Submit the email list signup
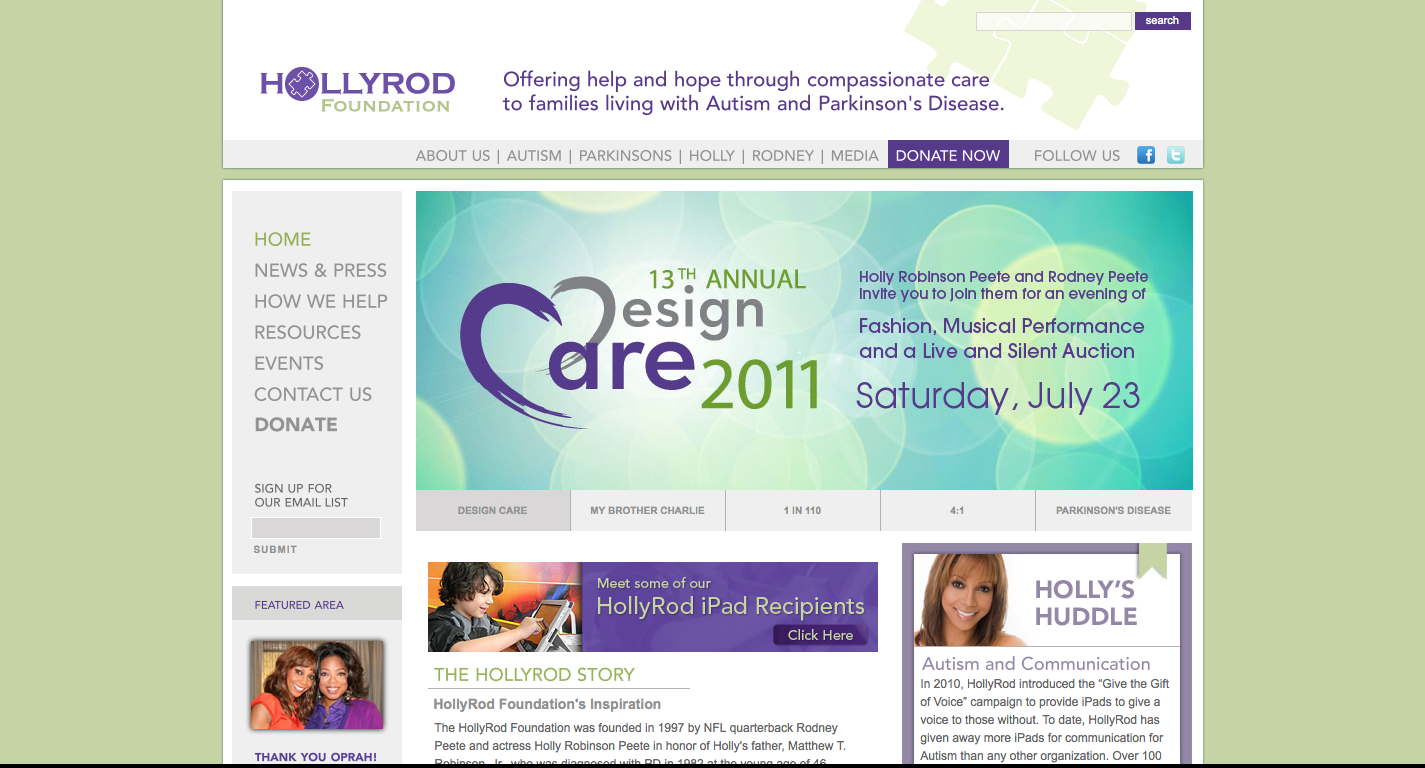This screenshot has width=1425, height=768. 275,549
